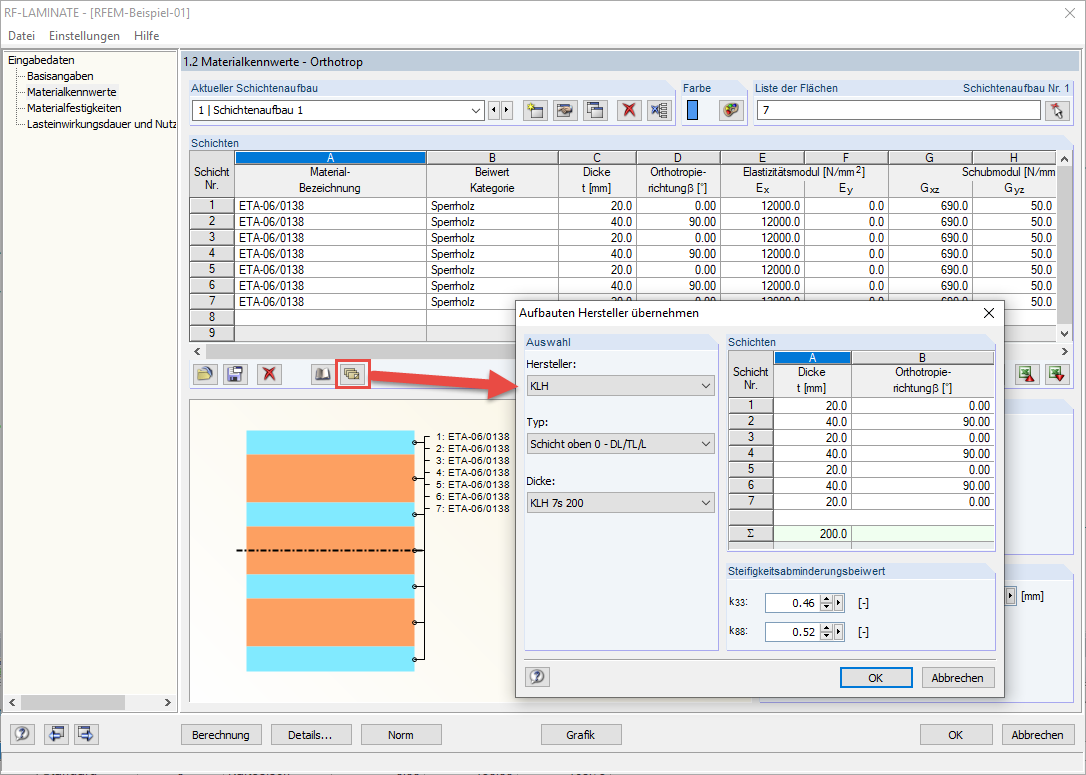Select Materialfestigkeiten in tree

(74, 108)
